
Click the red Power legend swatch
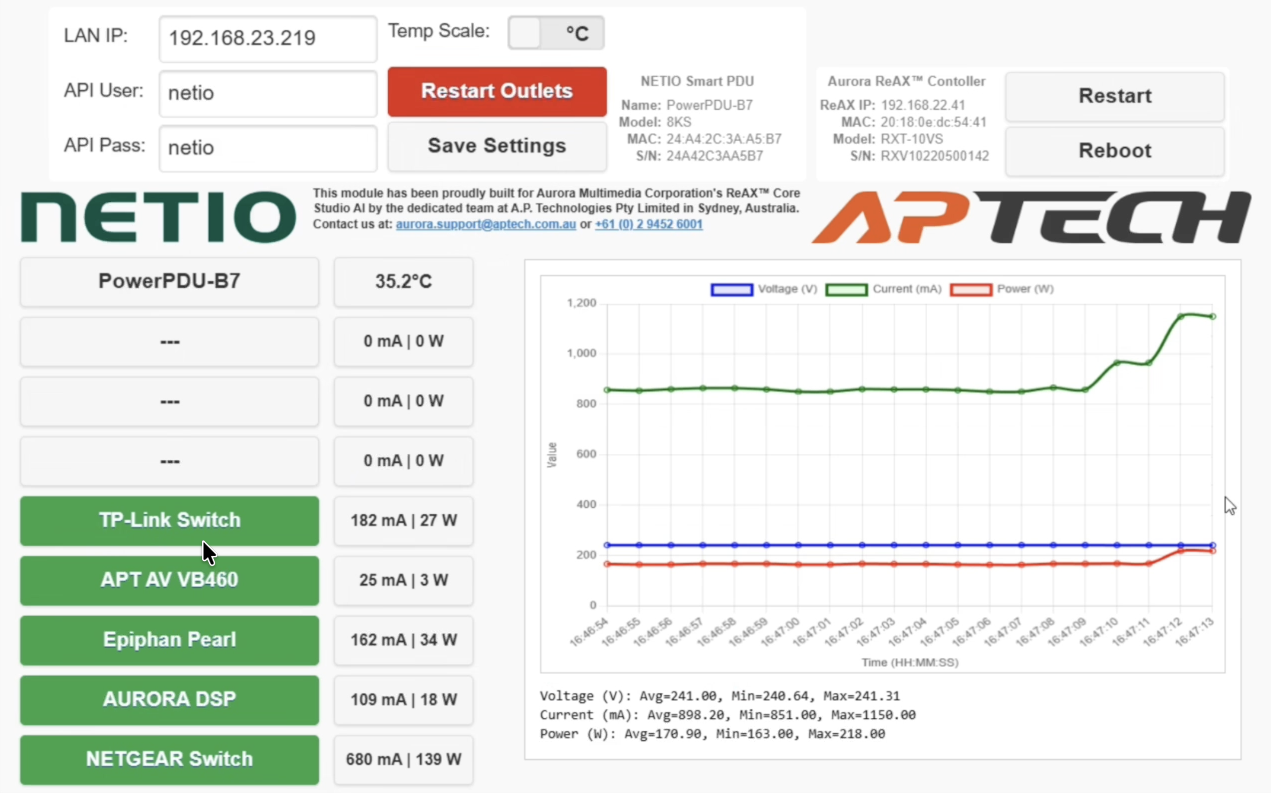970,289
